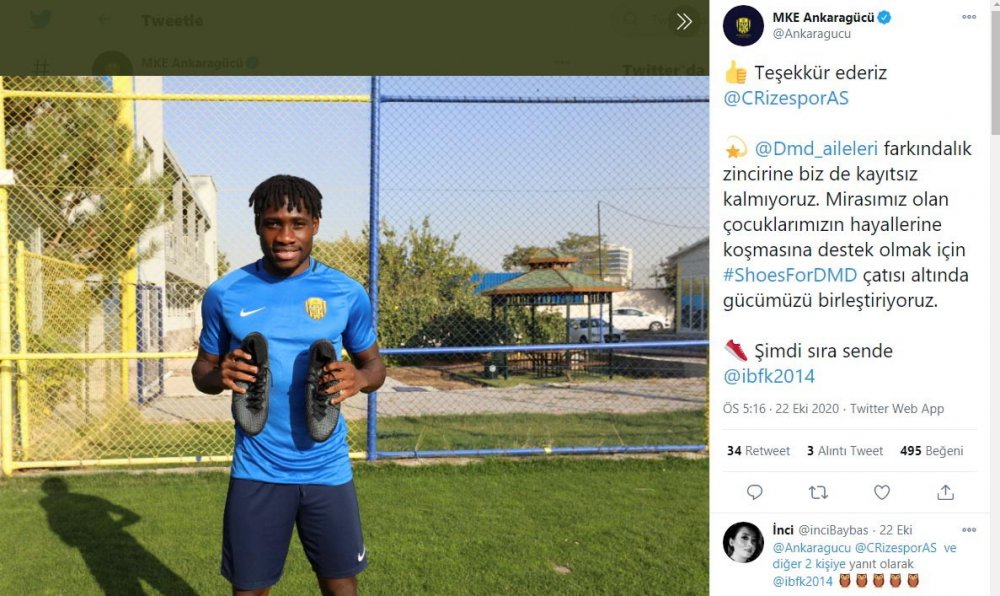Open the @CRizesporAS mention link

(786, 98)
